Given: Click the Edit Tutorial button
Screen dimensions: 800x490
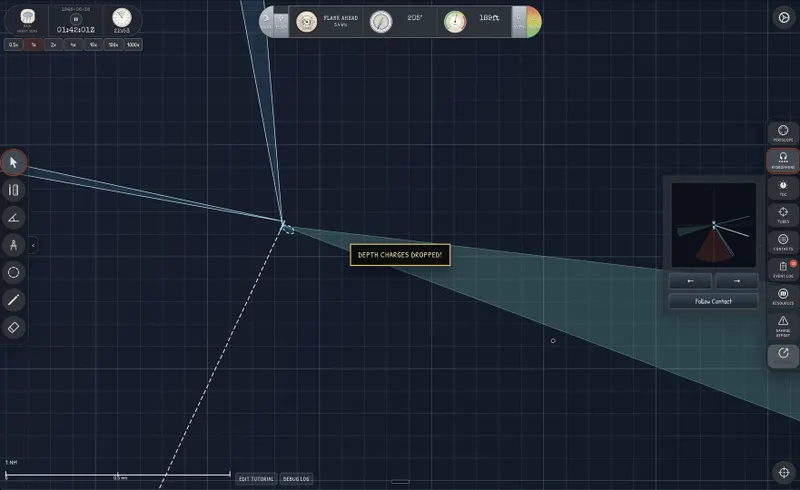Looking at the screenshot, I should pos(256,479).
